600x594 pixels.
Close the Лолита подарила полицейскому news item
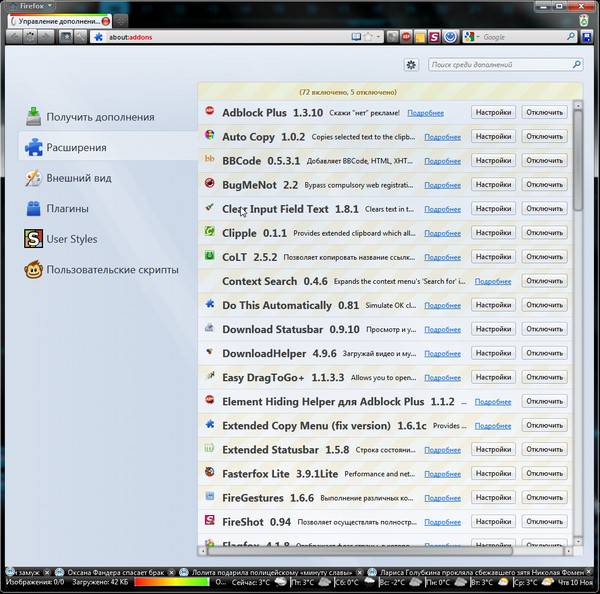(359, 572)
